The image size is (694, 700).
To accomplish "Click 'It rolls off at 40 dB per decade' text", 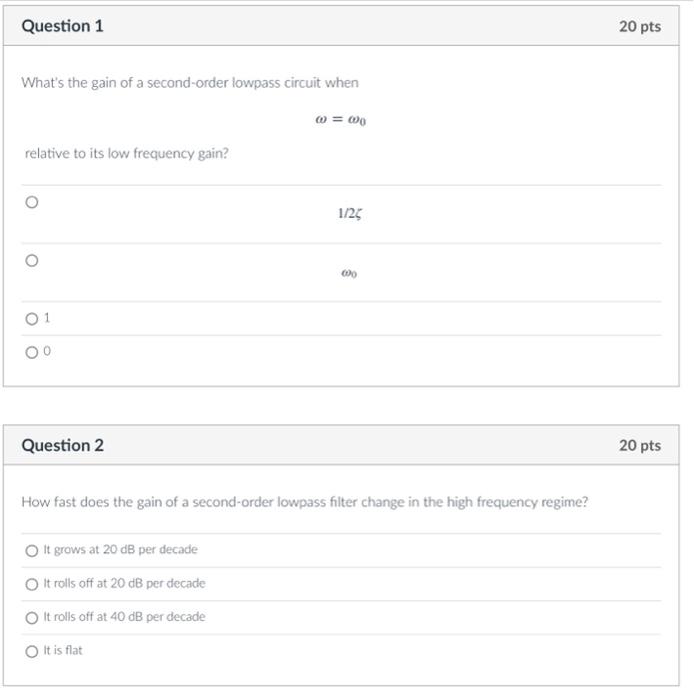I will pyautogui.click(x=124, y=617).
